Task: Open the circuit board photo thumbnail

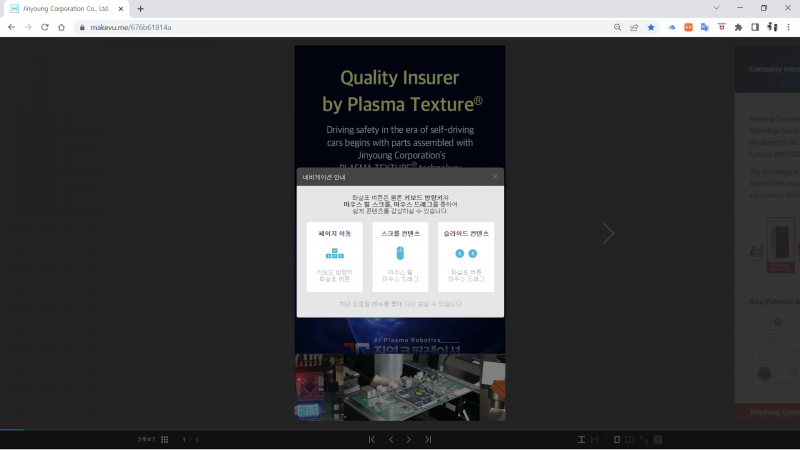Action: (412, 387)
